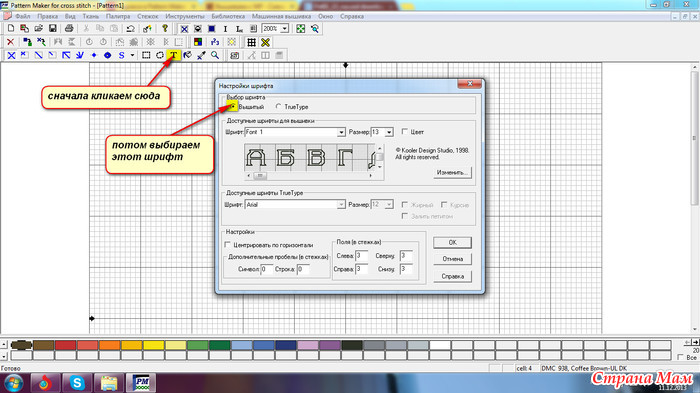Select the magnifier zoom tool
700x393 pixels.
(215, 55)
